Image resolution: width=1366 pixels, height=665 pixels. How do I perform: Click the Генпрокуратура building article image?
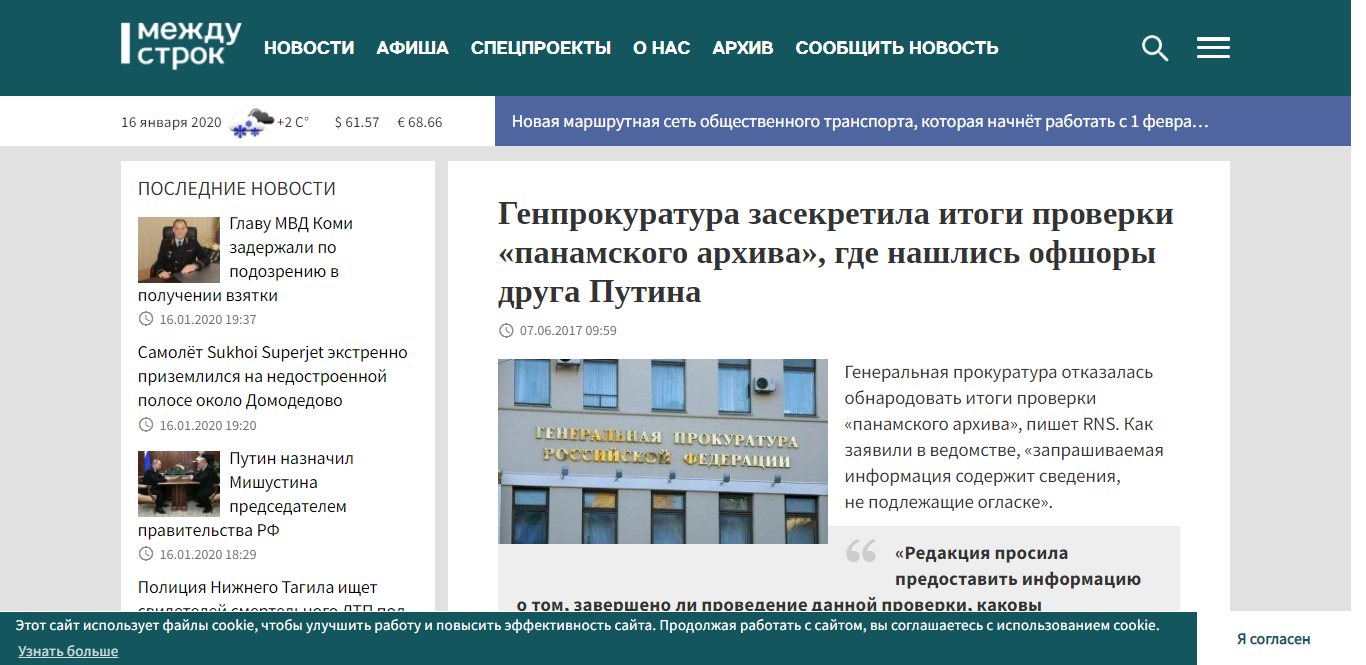click(x=663, y=451)
